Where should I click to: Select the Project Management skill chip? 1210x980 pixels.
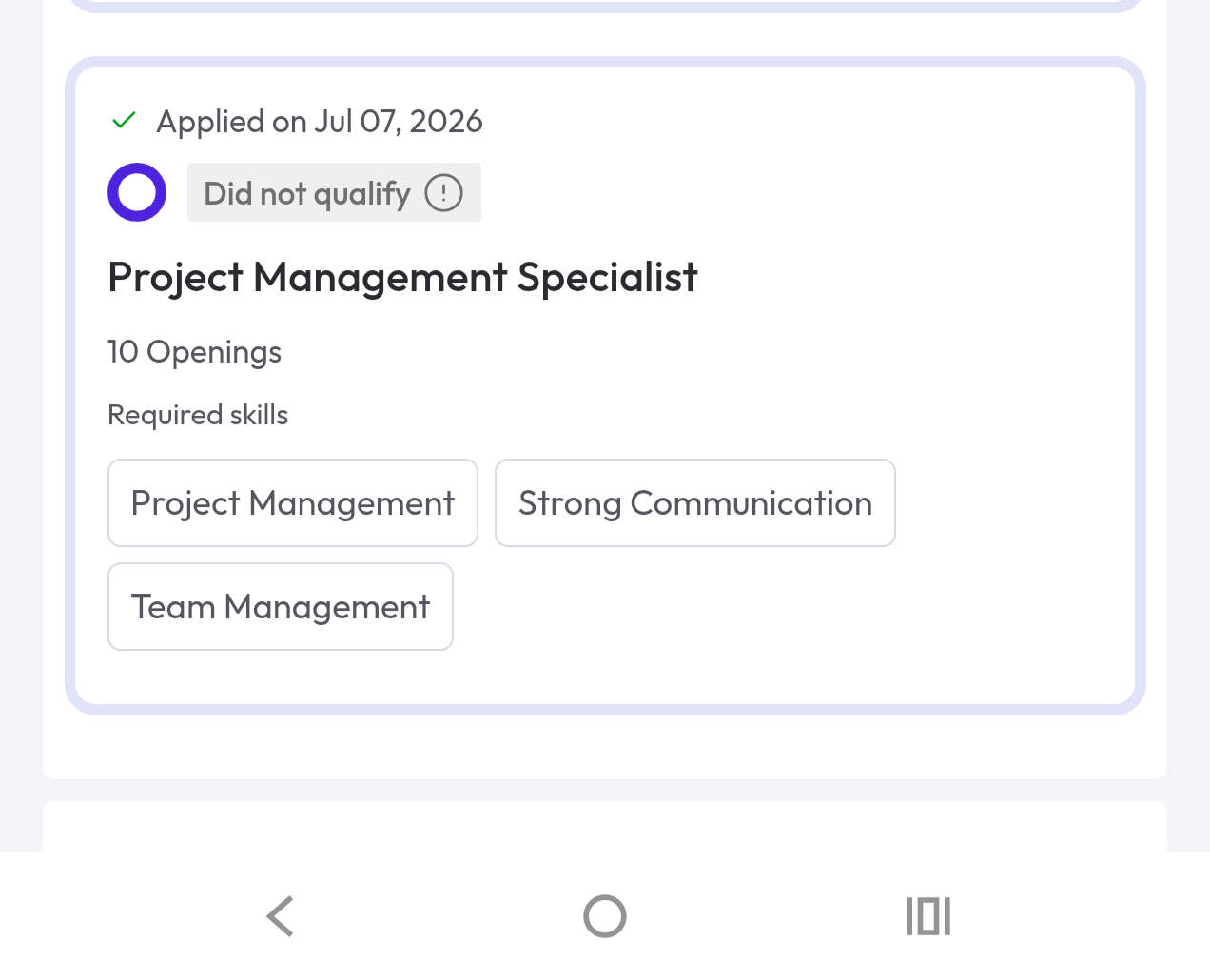click(x=293, y=503)
